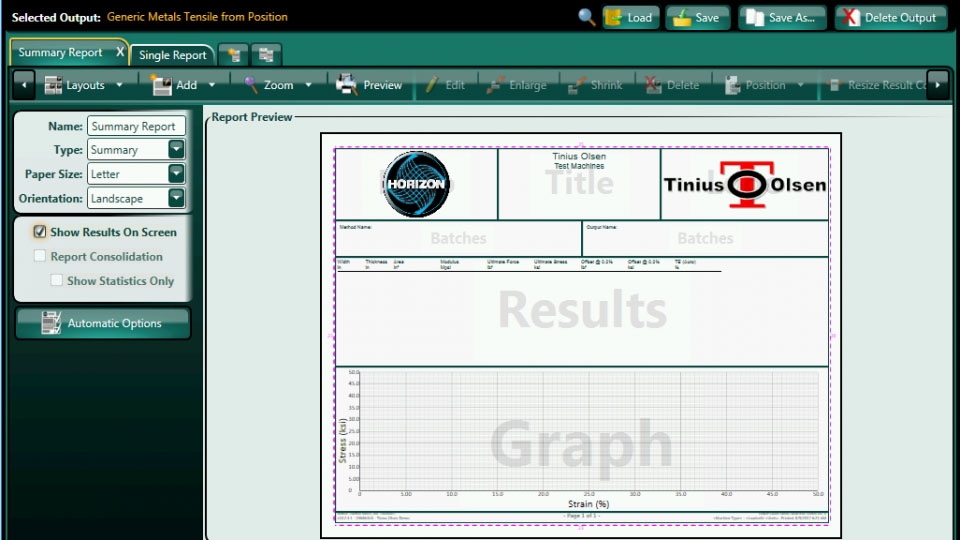Close the Summary Report tab
The image size is (960, 540).
[120, 53]
